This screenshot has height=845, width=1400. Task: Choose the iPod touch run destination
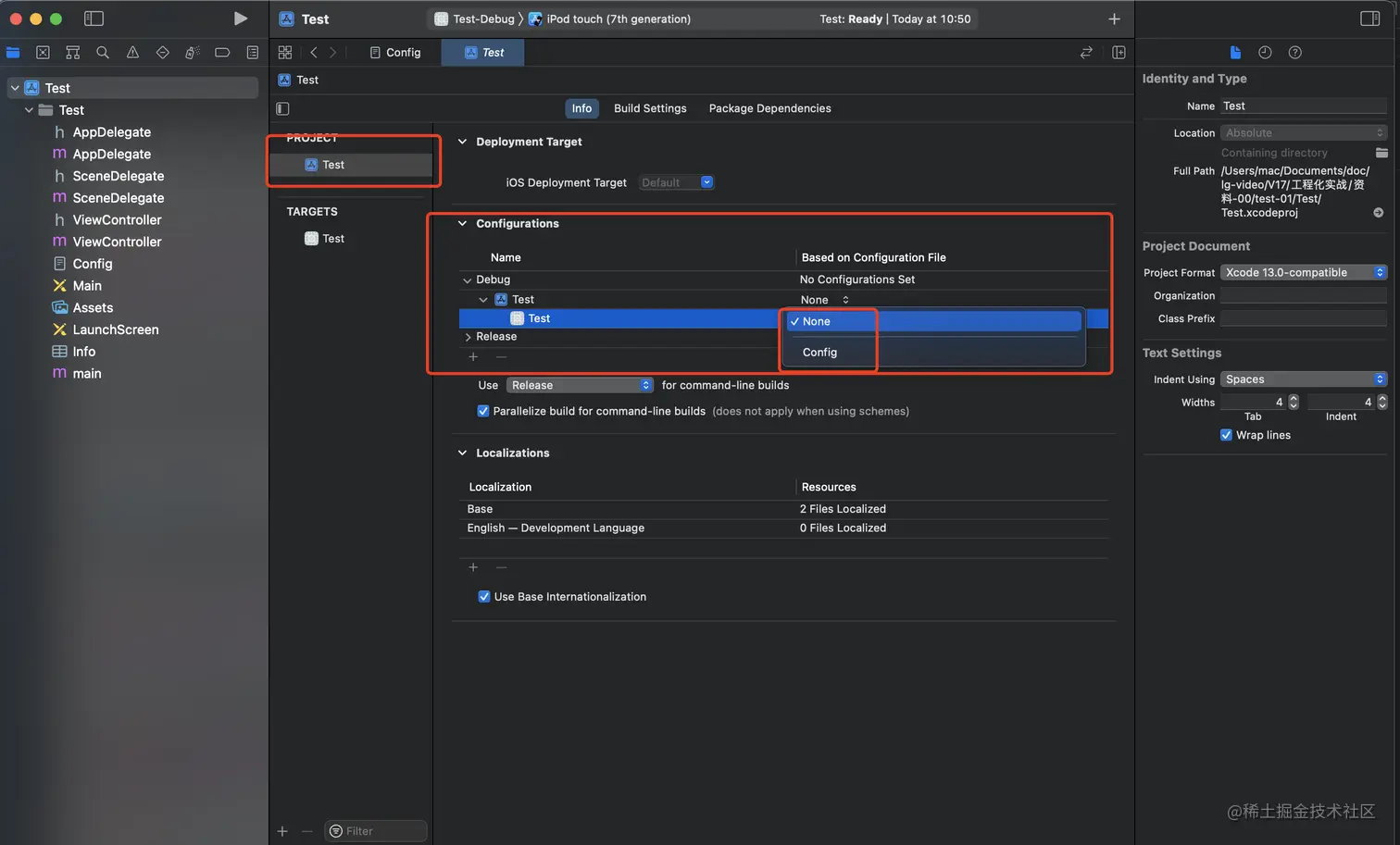[x=609, y=19]
